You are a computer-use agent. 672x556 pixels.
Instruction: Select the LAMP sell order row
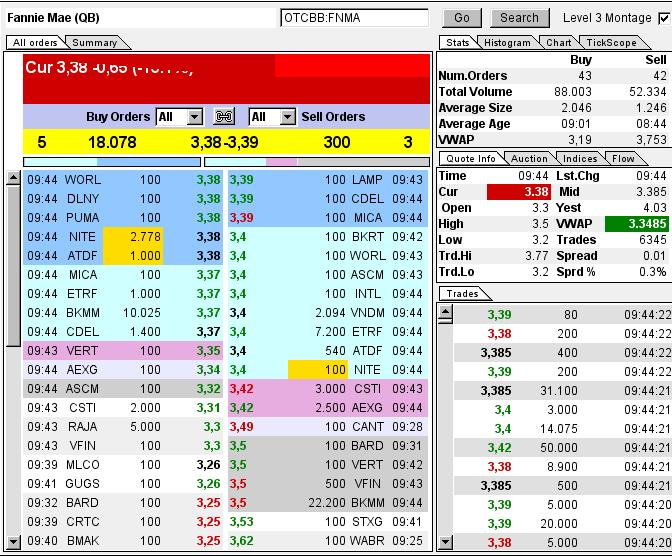pyautogui.click(x=328, y=180)
